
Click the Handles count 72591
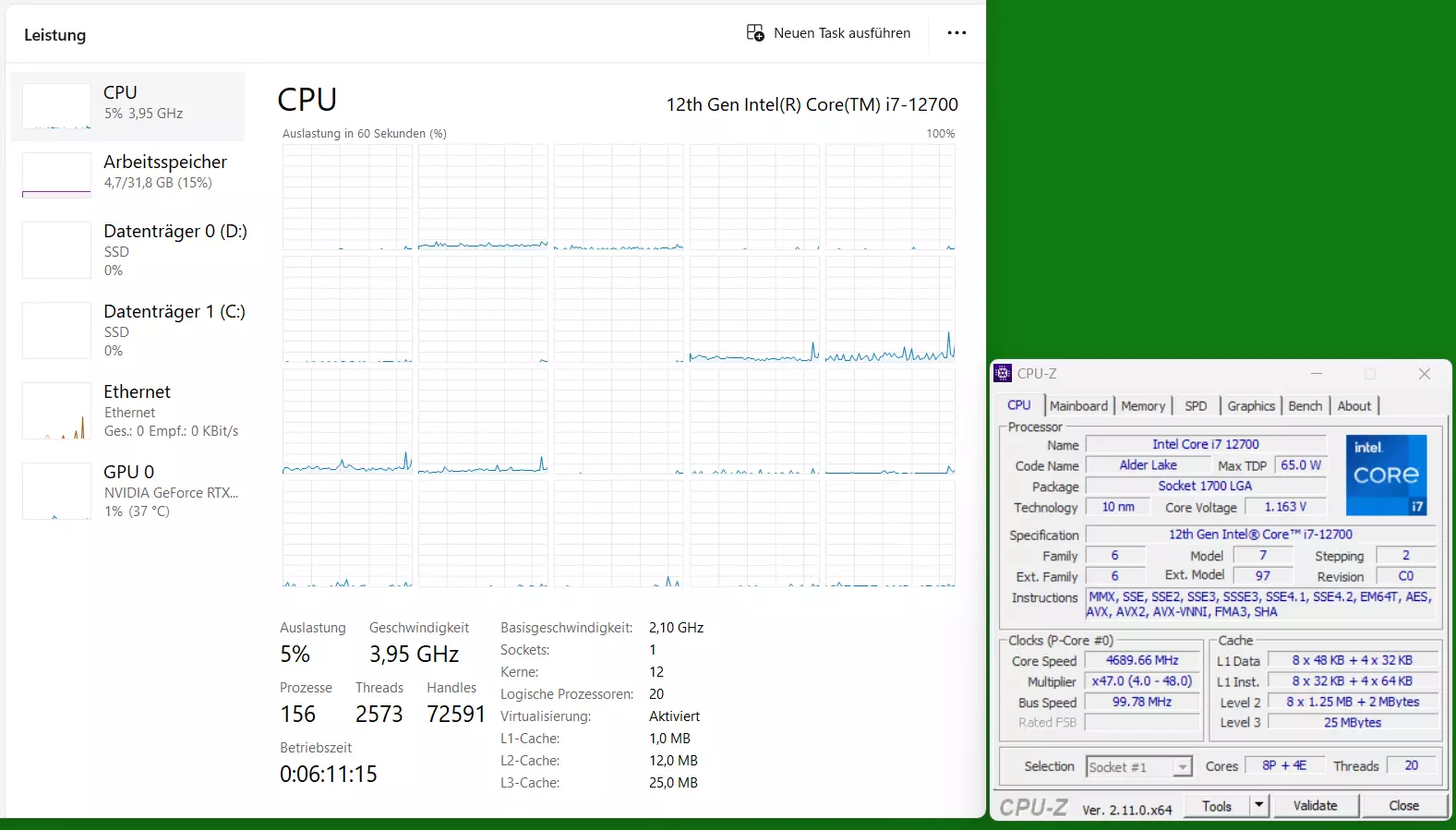click(456, 715)
